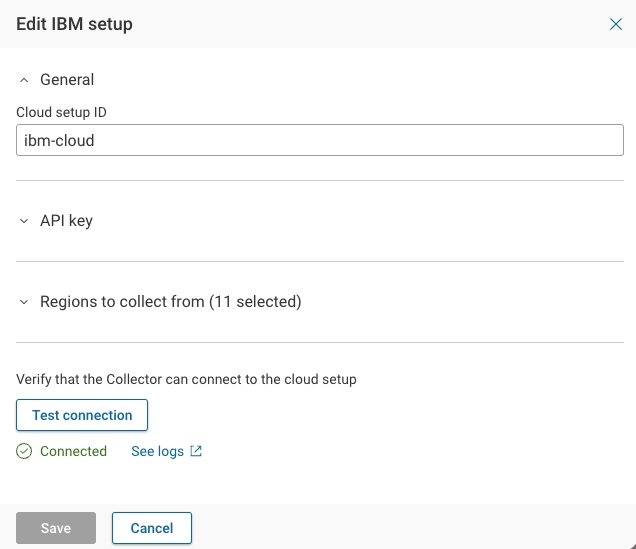Click the Cloud setup ID label
The width and height of the screenshot is (636, 549).
61,112
